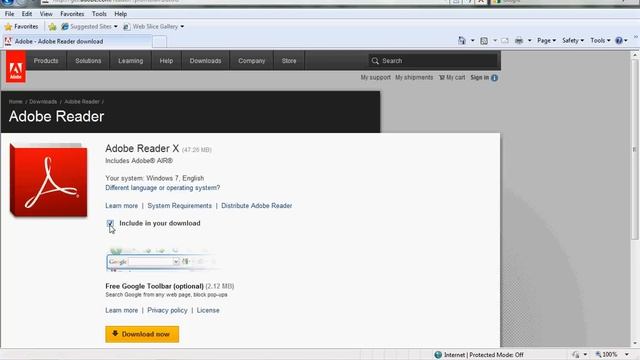Open the Help item in Adobe navigation
Image resolution: width=640 pixels, height=360 pixels.
click(x=166, y=61)
